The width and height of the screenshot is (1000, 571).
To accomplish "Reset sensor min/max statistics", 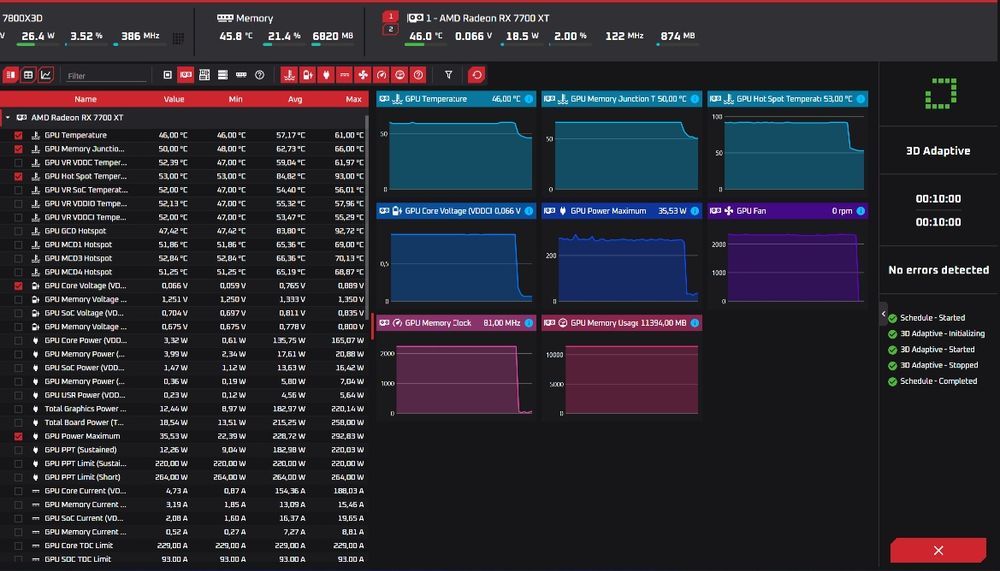I will pos(476,75).
